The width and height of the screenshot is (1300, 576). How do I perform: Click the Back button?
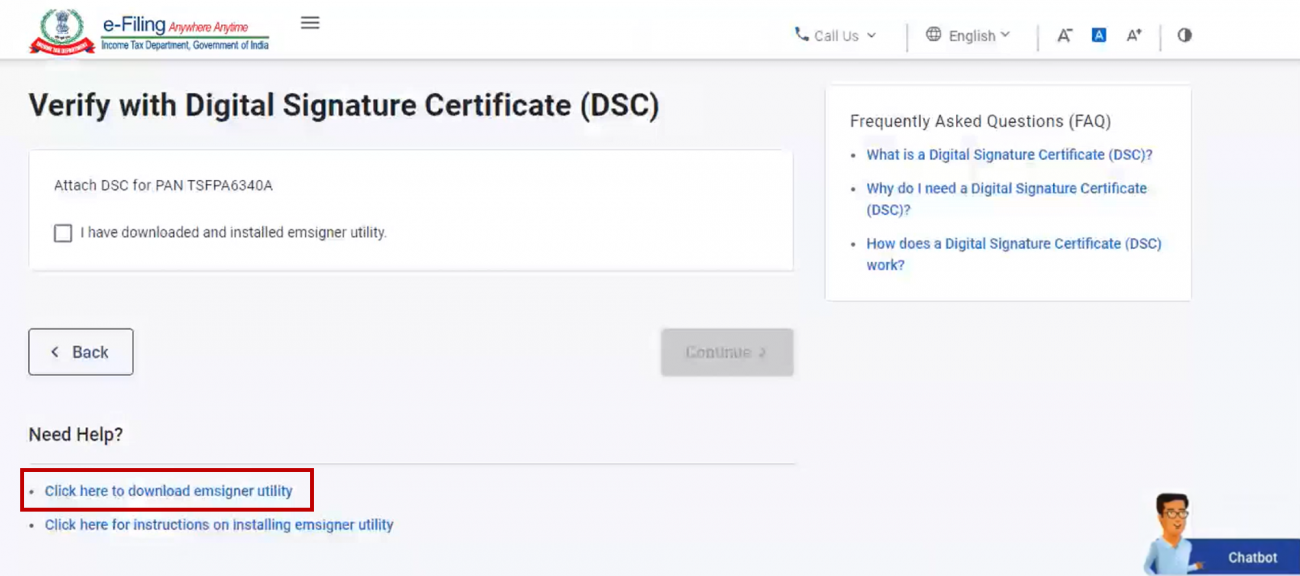81,351
